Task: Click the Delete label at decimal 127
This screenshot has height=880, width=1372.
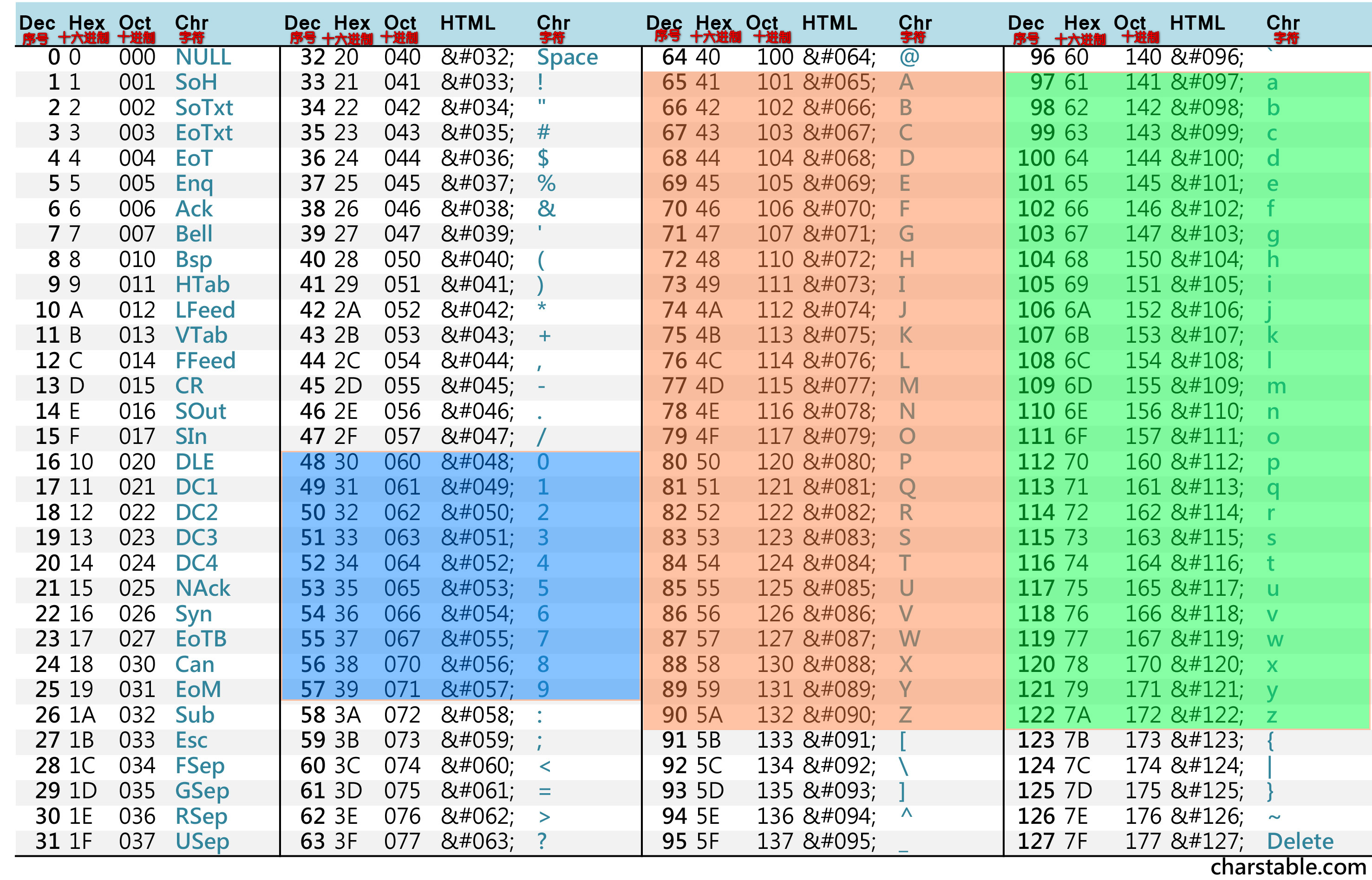Action: click(x=1300, y=841)
